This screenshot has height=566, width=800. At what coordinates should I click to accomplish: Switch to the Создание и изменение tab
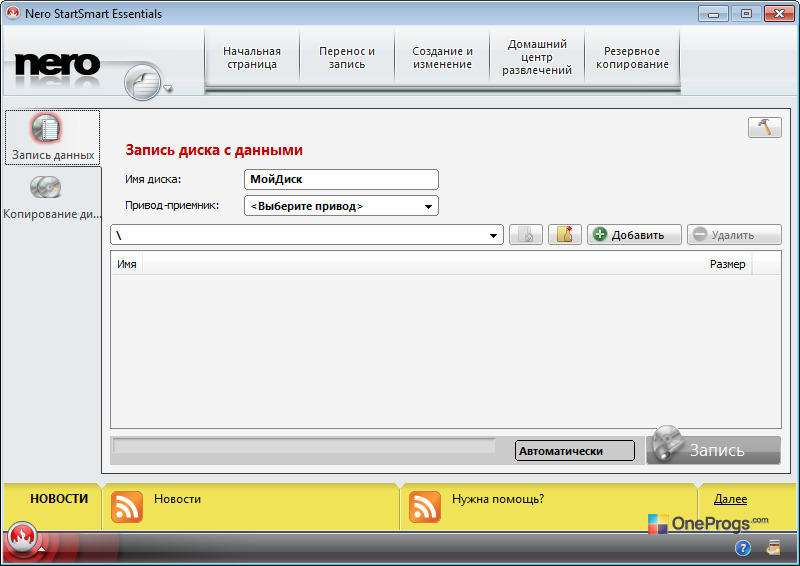[442, 58]
